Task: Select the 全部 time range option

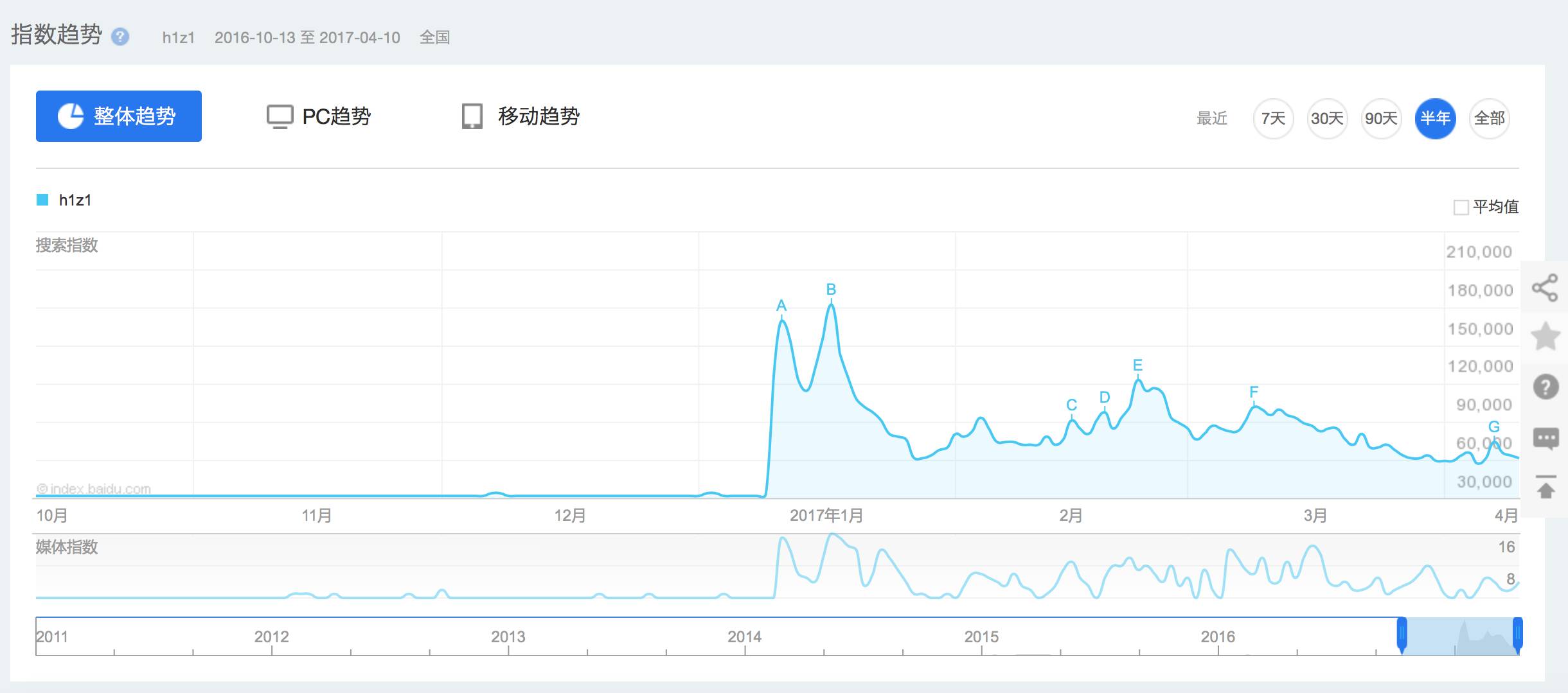Action: coord(1490,119)
